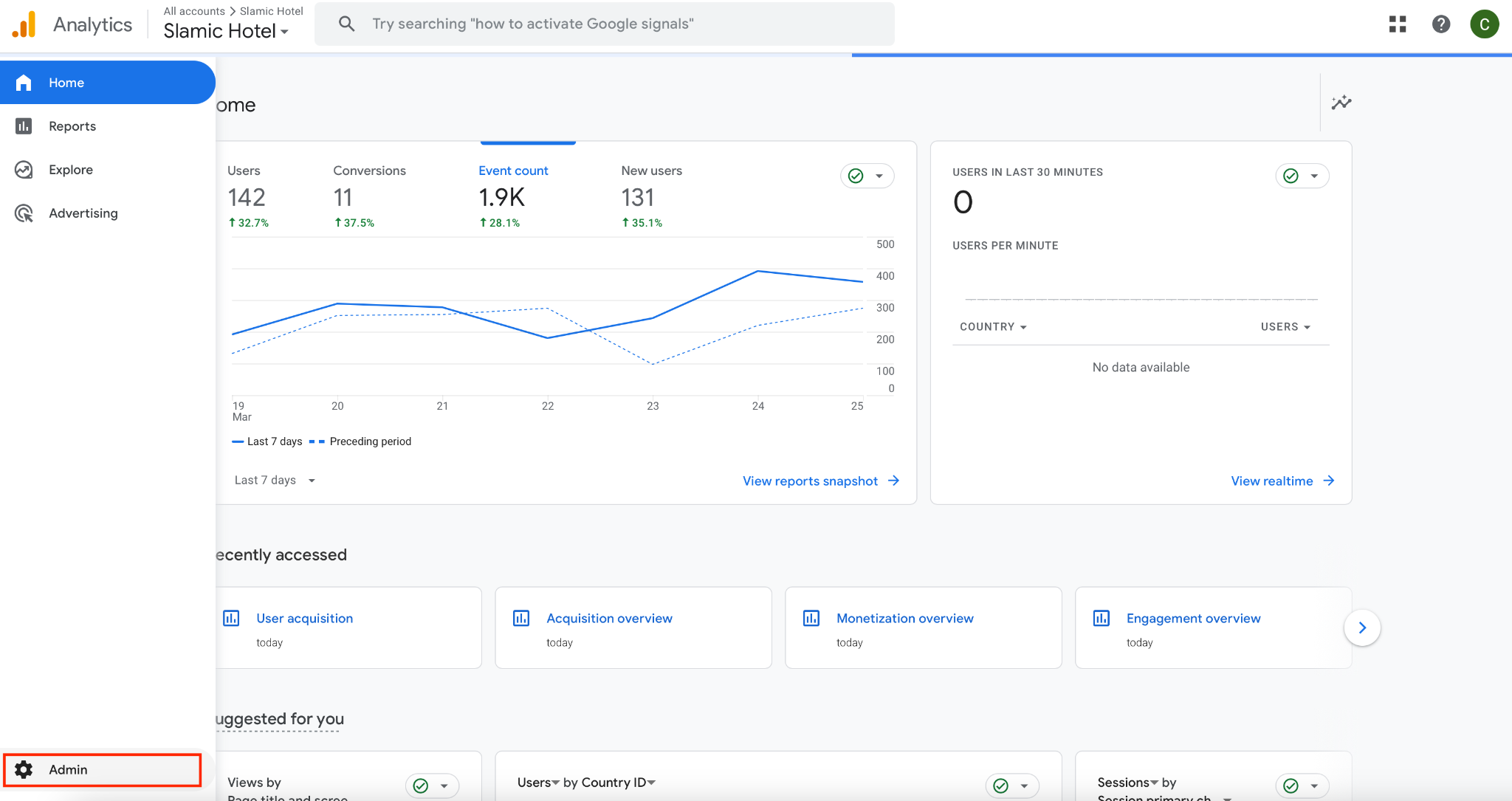The height and width of the screenshot is (801, 1512).
Task: Click the Admin gear icon
Action: click(x=24, y=769)
